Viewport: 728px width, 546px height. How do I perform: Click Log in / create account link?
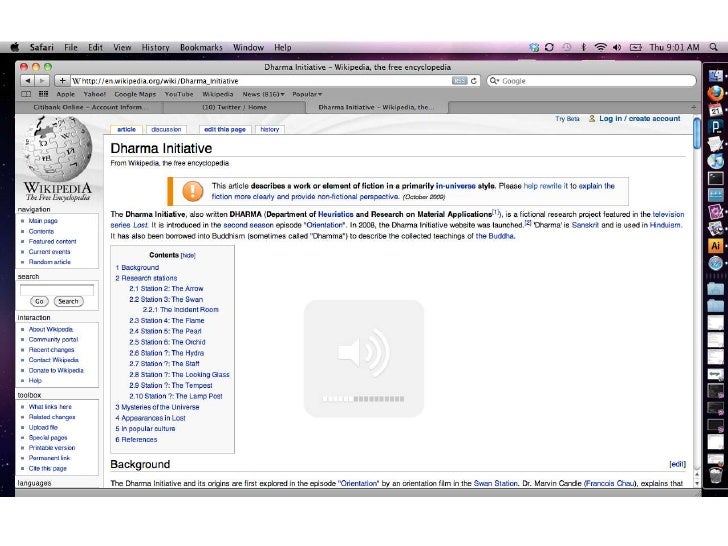coord(639,119)
